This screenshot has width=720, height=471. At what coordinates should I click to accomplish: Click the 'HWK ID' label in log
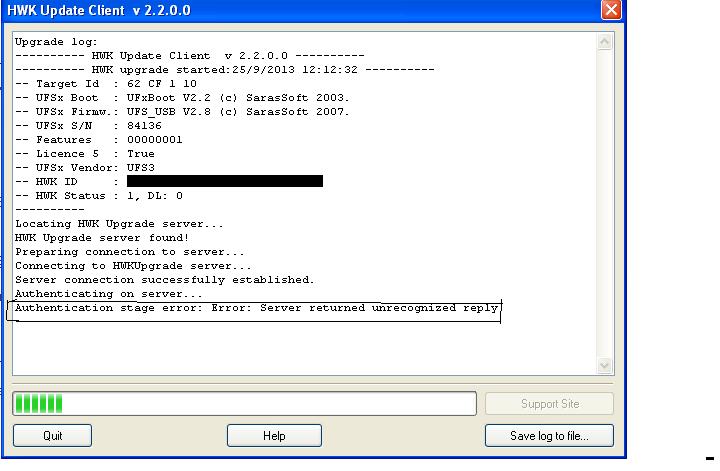(x=56, y=182)
